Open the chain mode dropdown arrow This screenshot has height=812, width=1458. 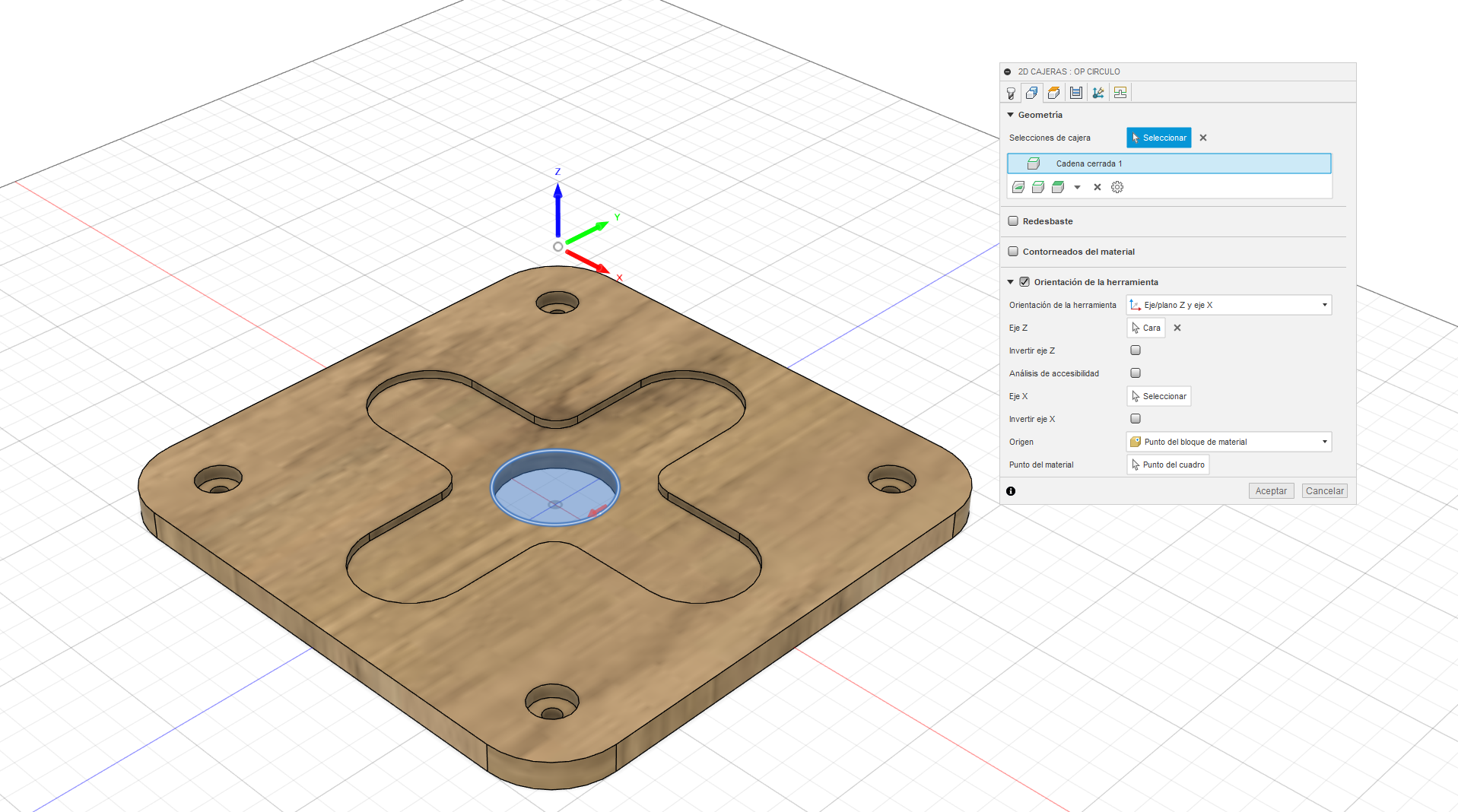(x=1077, y=187)
